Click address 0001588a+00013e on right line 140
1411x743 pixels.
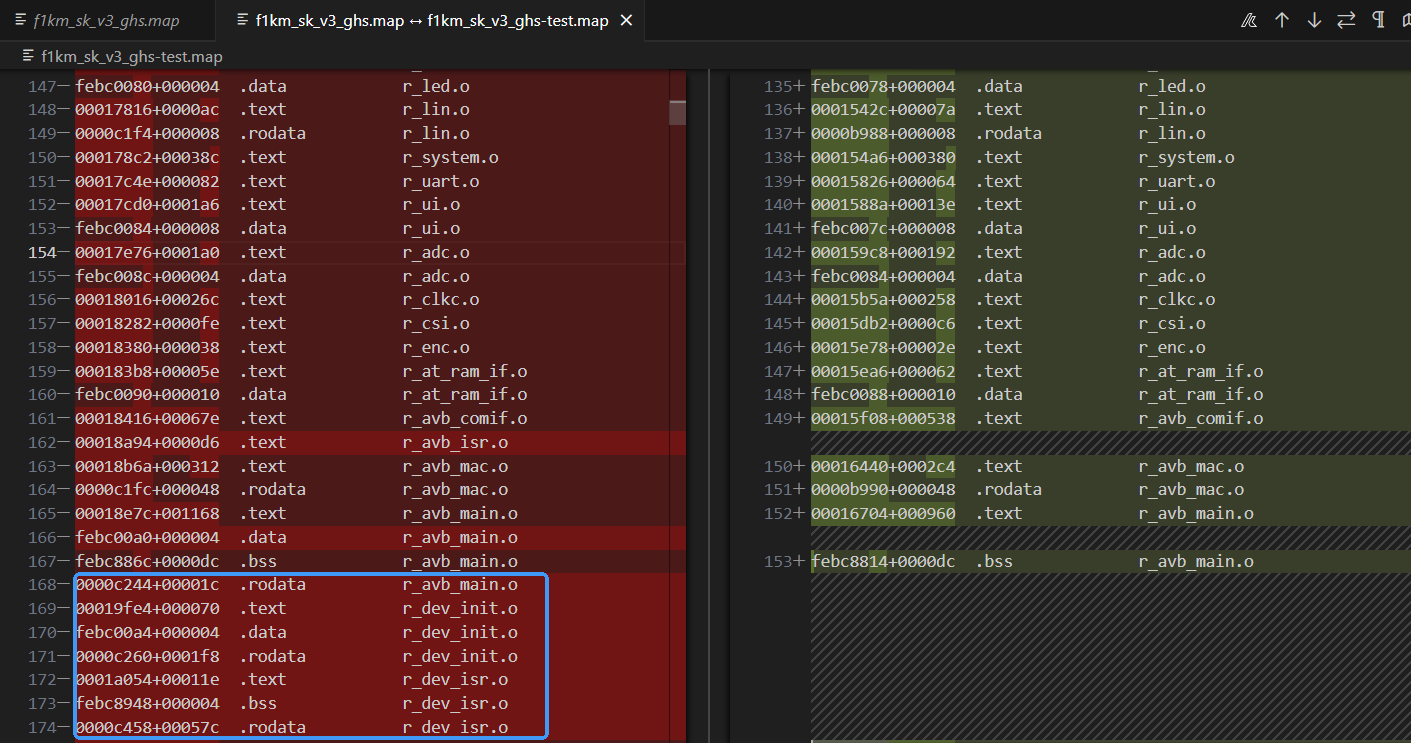coord(883,204)
